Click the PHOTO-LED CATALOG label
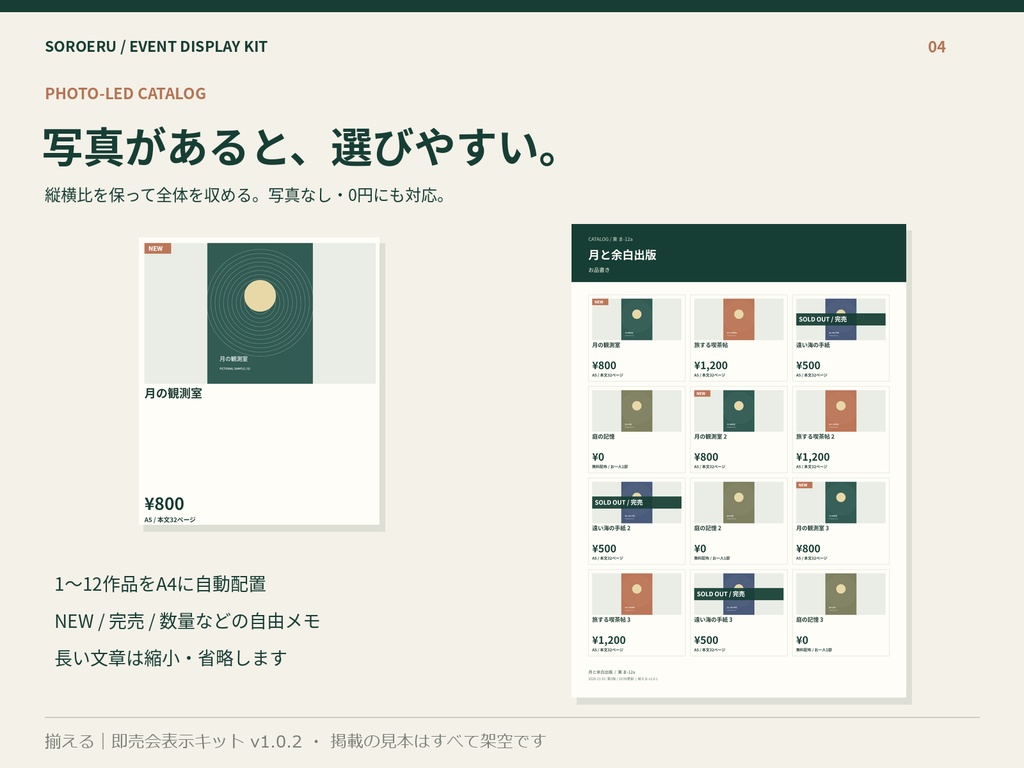This screenshot has height=768, width=1024. [125, 93]
